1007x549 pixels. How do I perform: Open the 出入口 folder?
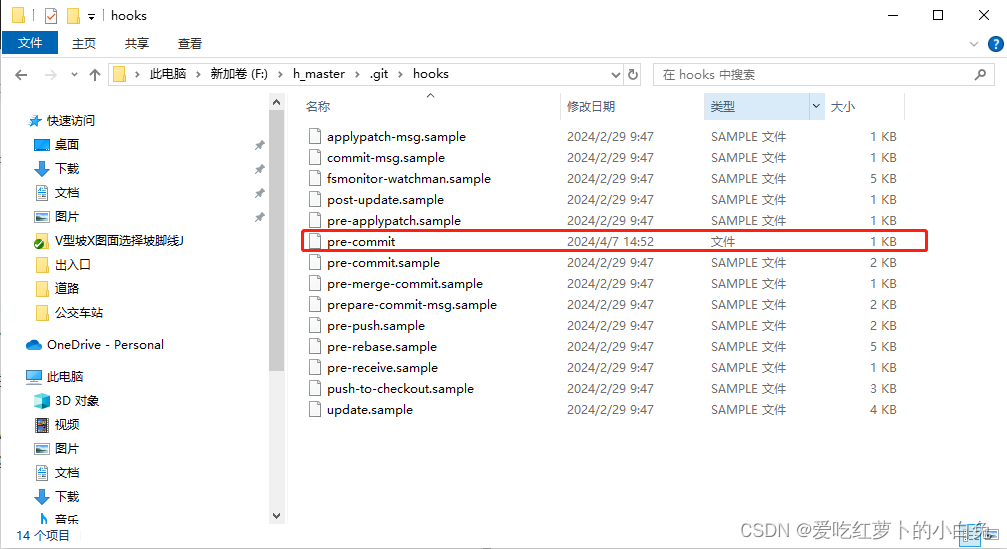[x=73, y=265]
